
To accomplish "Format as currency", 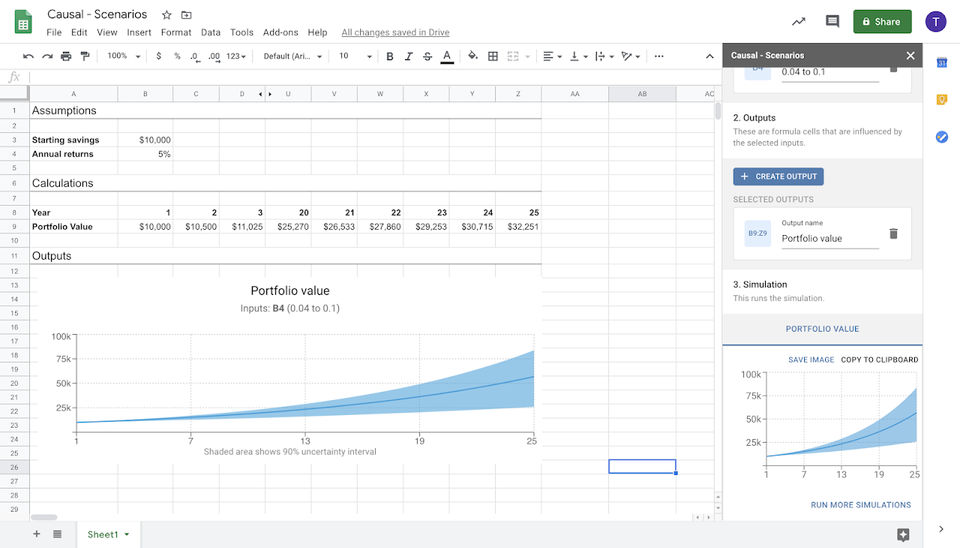I will tap(159, 56).
